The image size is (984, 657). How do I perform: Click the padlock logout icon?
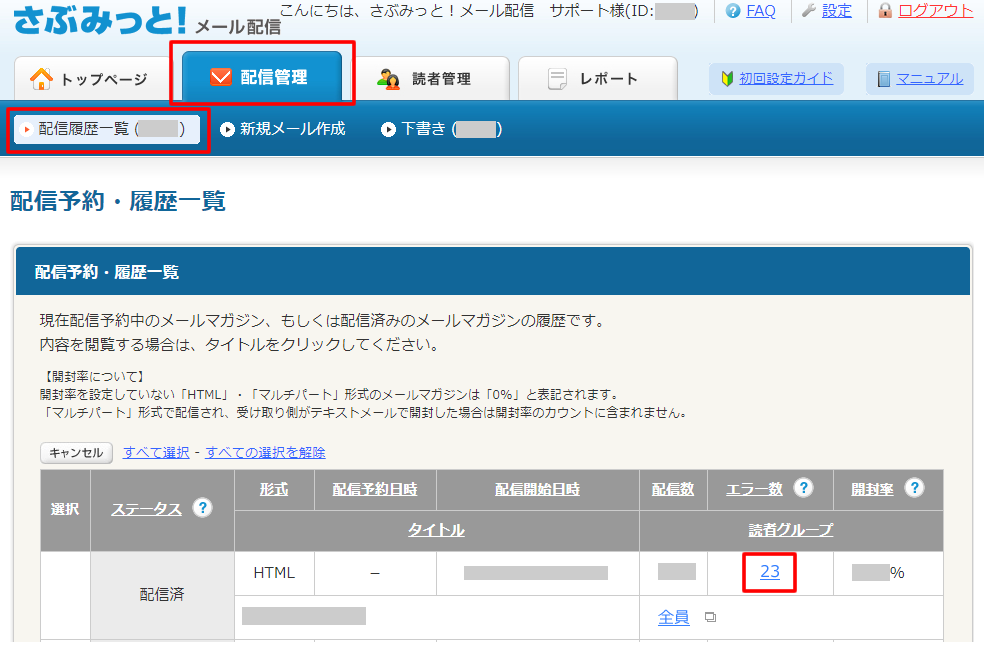[885, 10]
